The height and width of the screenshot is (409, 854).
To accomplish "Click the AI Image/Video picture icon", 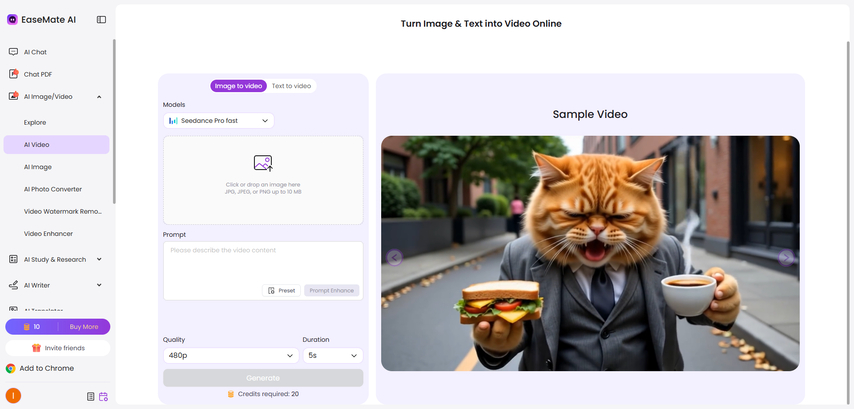I will click(14, 96).
